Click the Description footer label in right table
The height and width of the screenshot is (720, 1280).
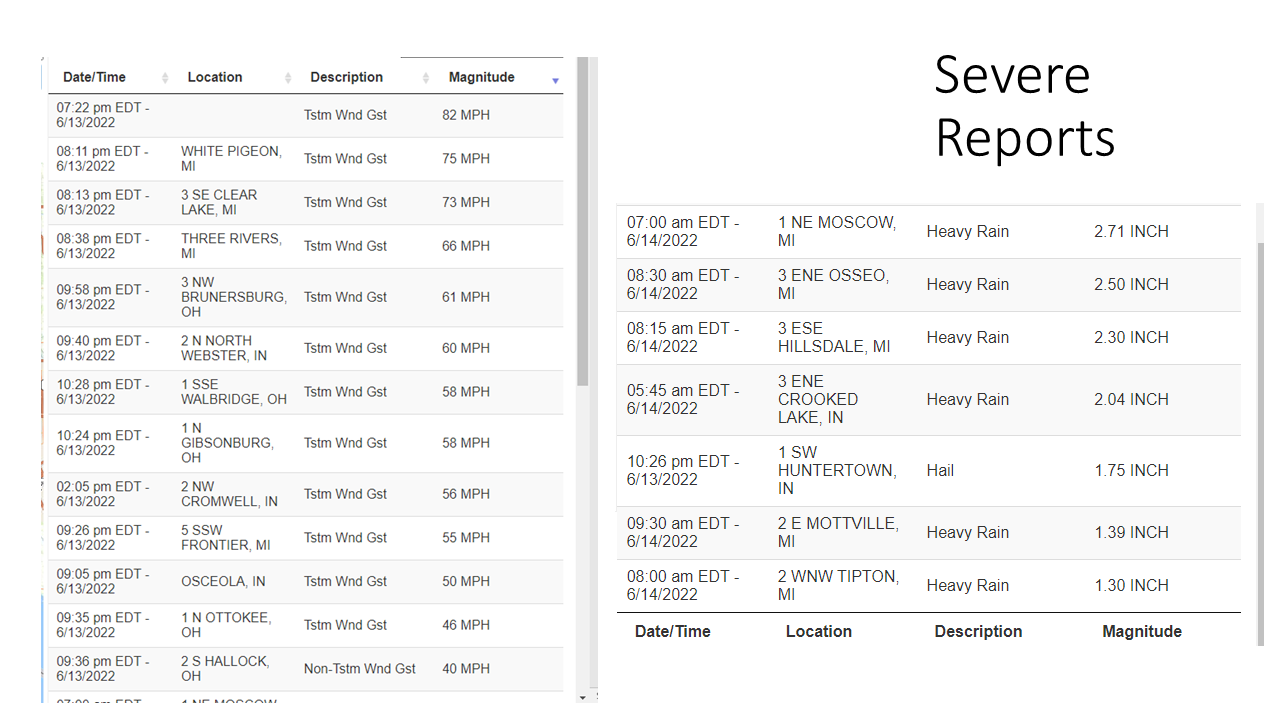pyautogui.click(x=977, y=631)
